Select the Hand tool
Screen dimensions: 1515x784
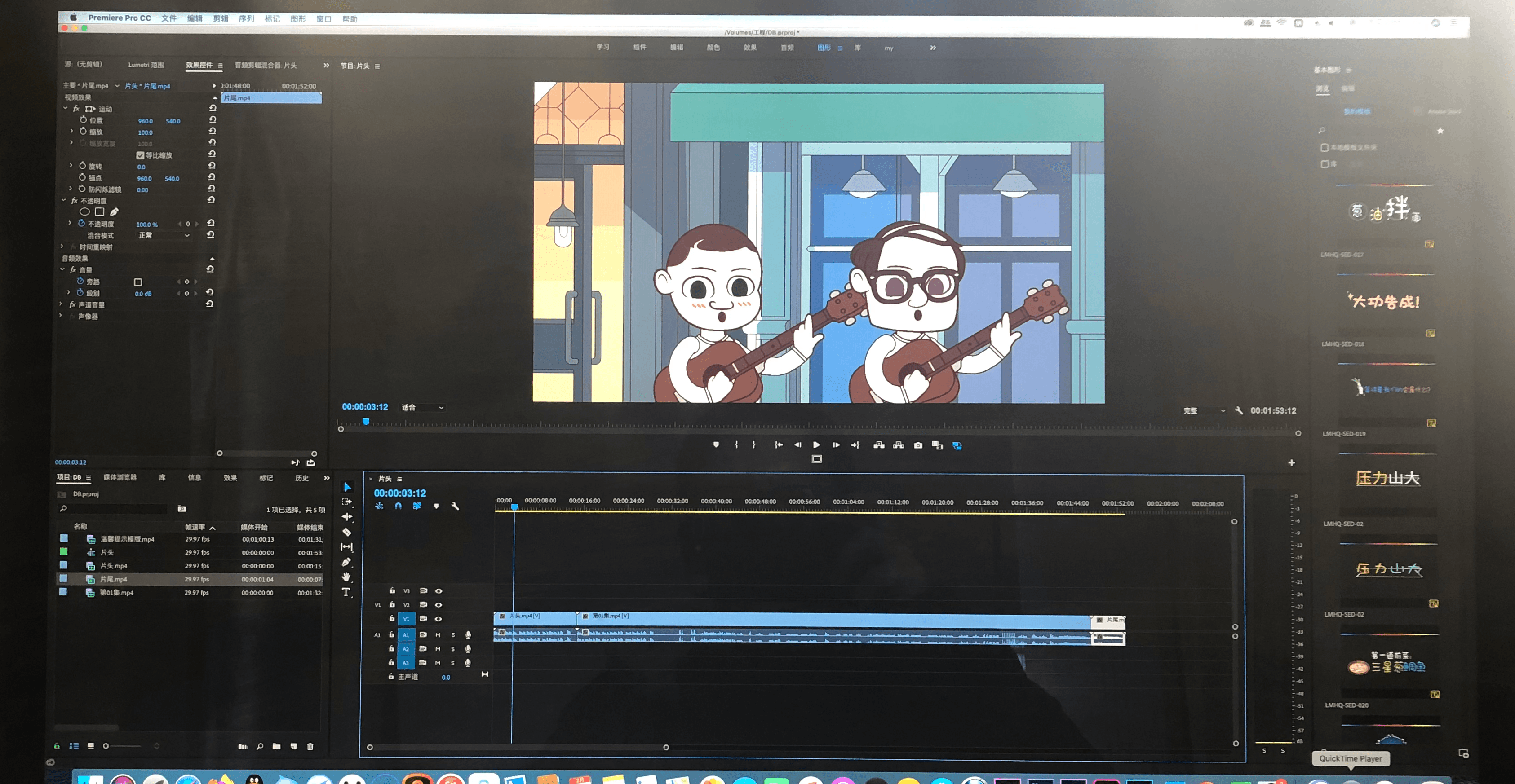(x=346, y=577)
